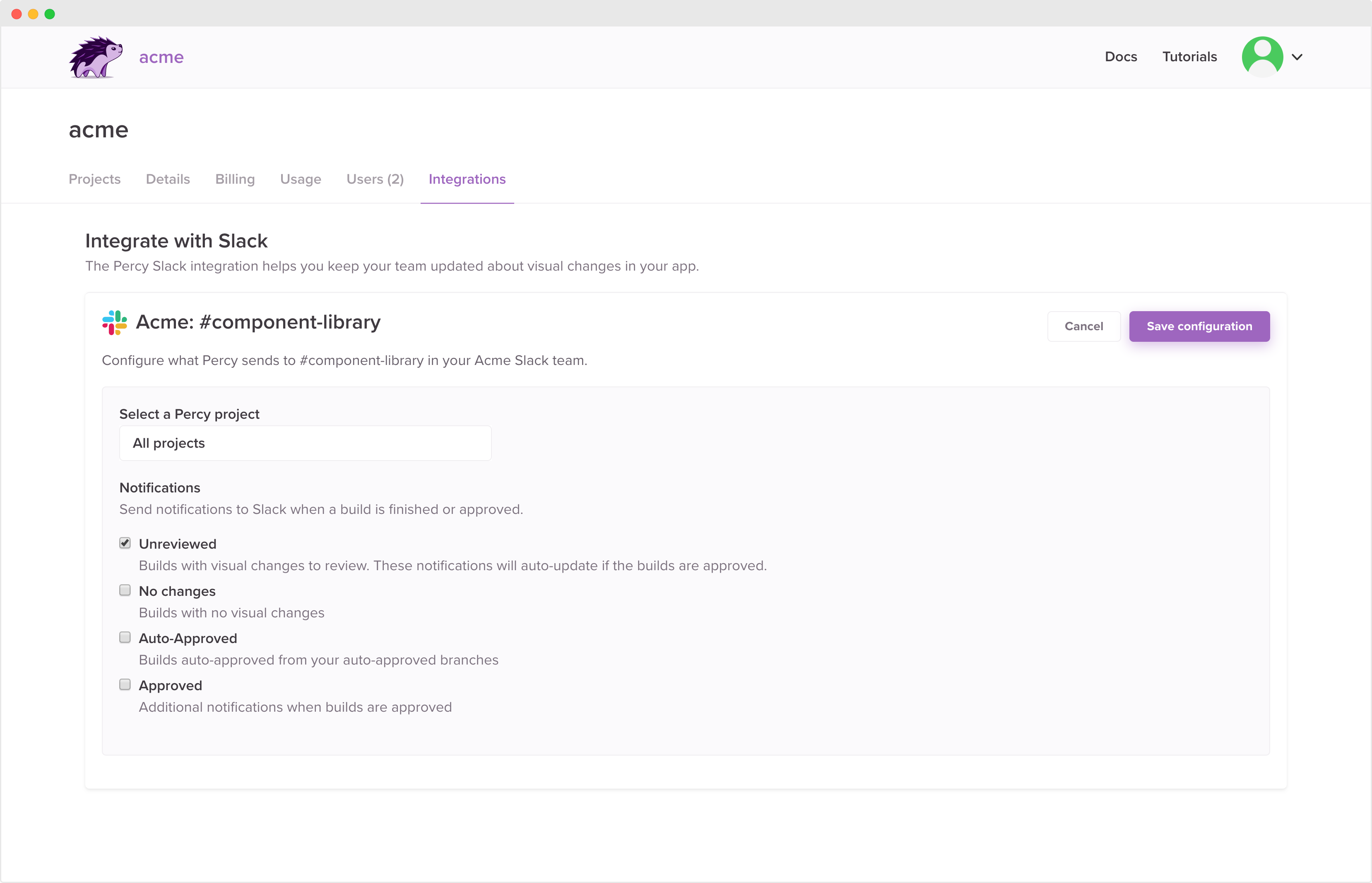
Task: Click the purple acme organization name
Action: click(x=161, y=58)
